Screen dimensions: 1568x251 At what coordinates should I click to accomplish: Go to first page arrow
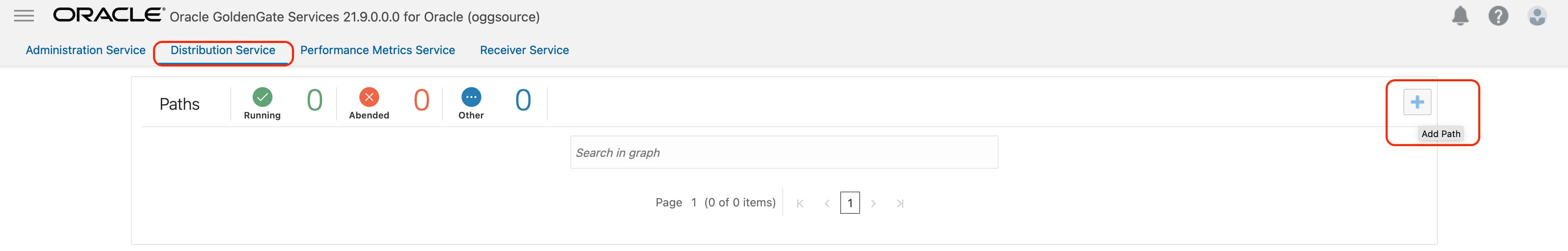(x=800, y=204)
